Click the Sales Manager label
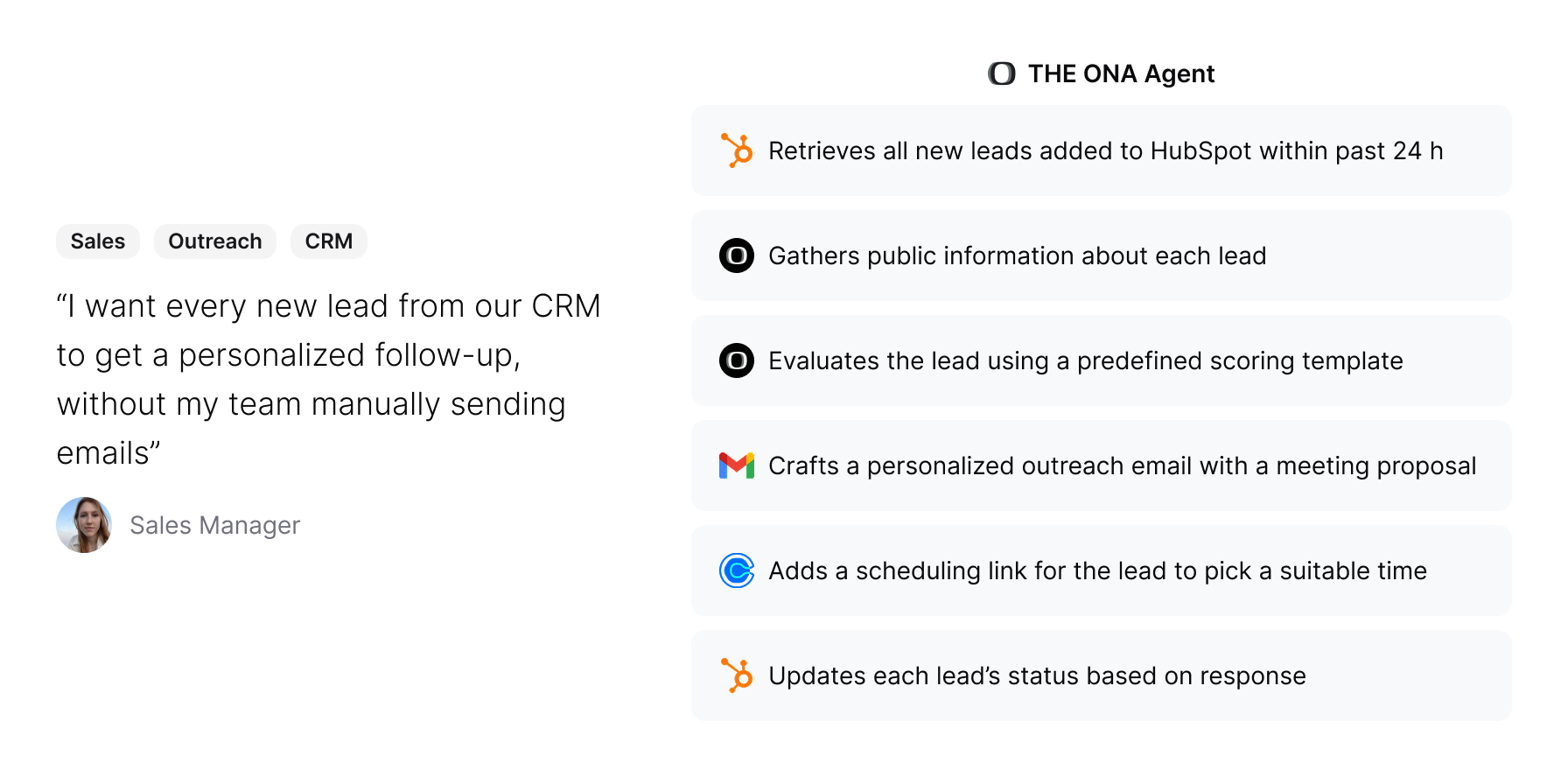This screenshot has width=1568, height=777. pos(215,525)
